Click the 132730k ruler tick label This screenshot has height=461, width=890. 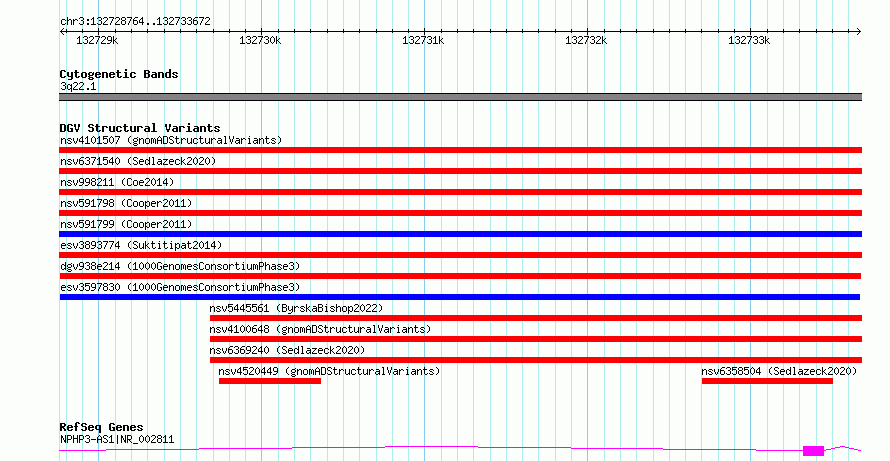(260, 40)
